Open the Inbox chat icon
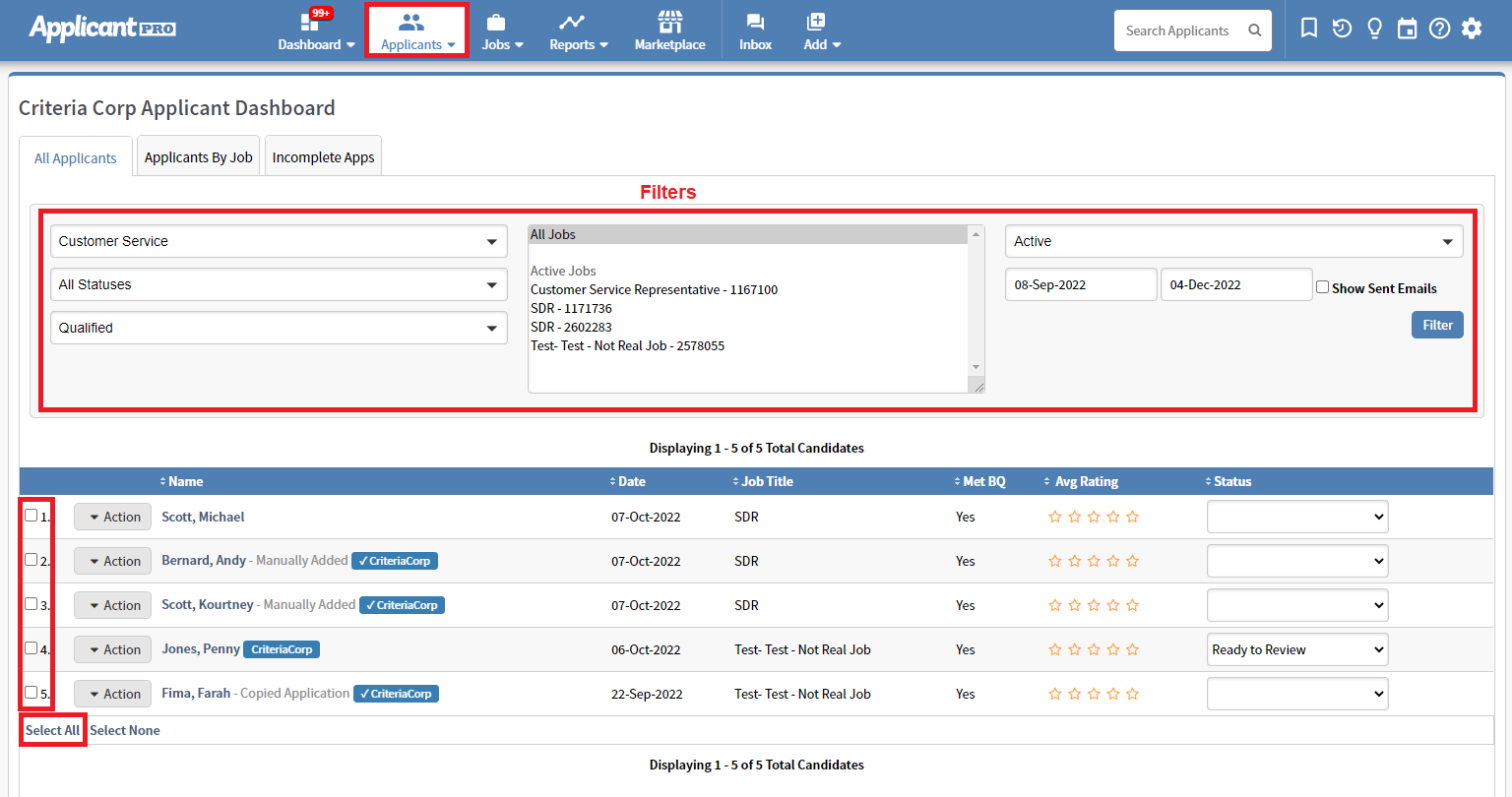This screenshot has width=1512, height=797. (x=755, y=22)
